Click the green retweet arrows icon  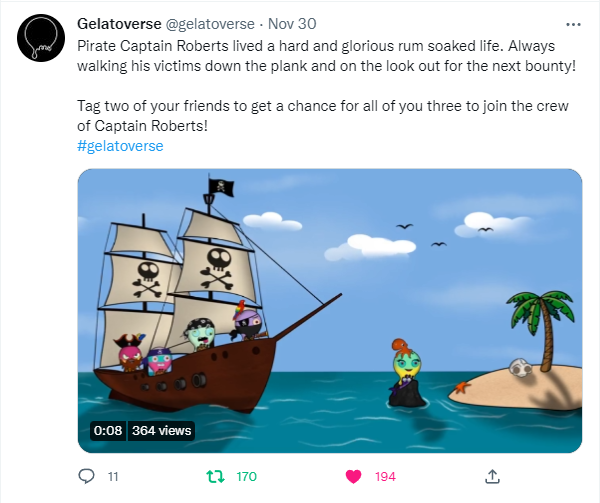[215, 477]
